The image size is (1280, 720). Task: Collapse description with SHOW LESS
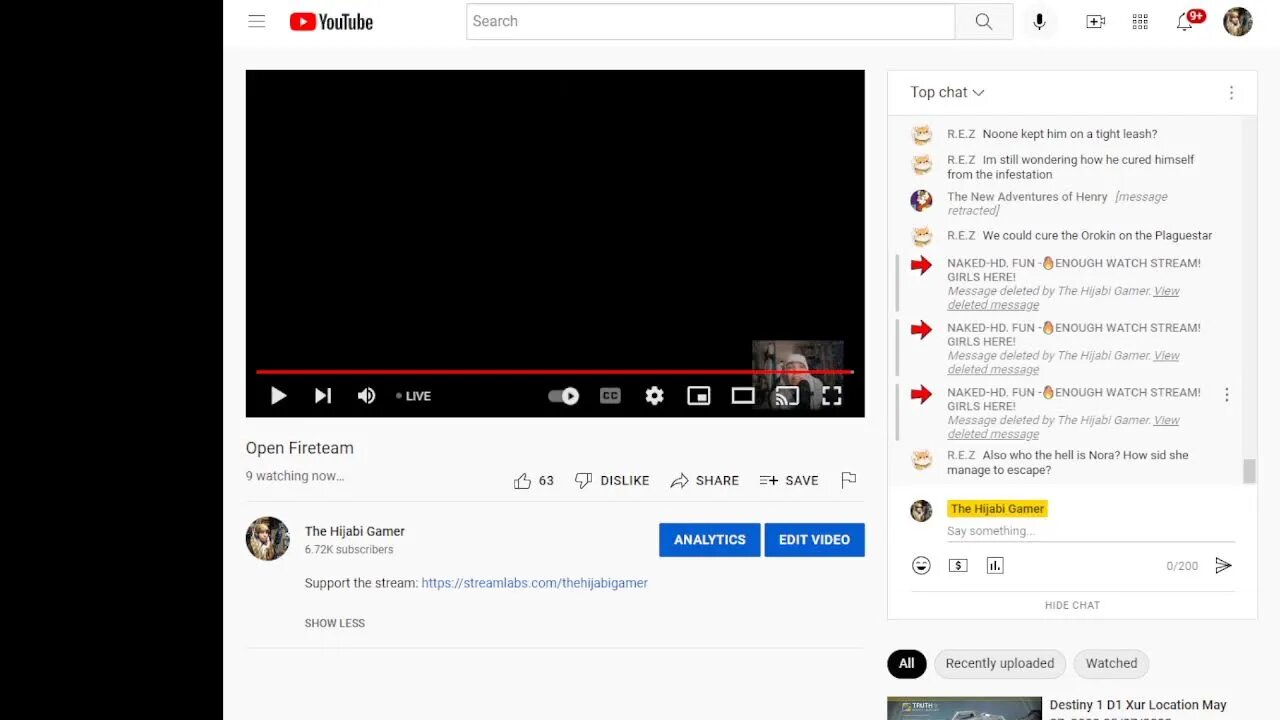334,623
